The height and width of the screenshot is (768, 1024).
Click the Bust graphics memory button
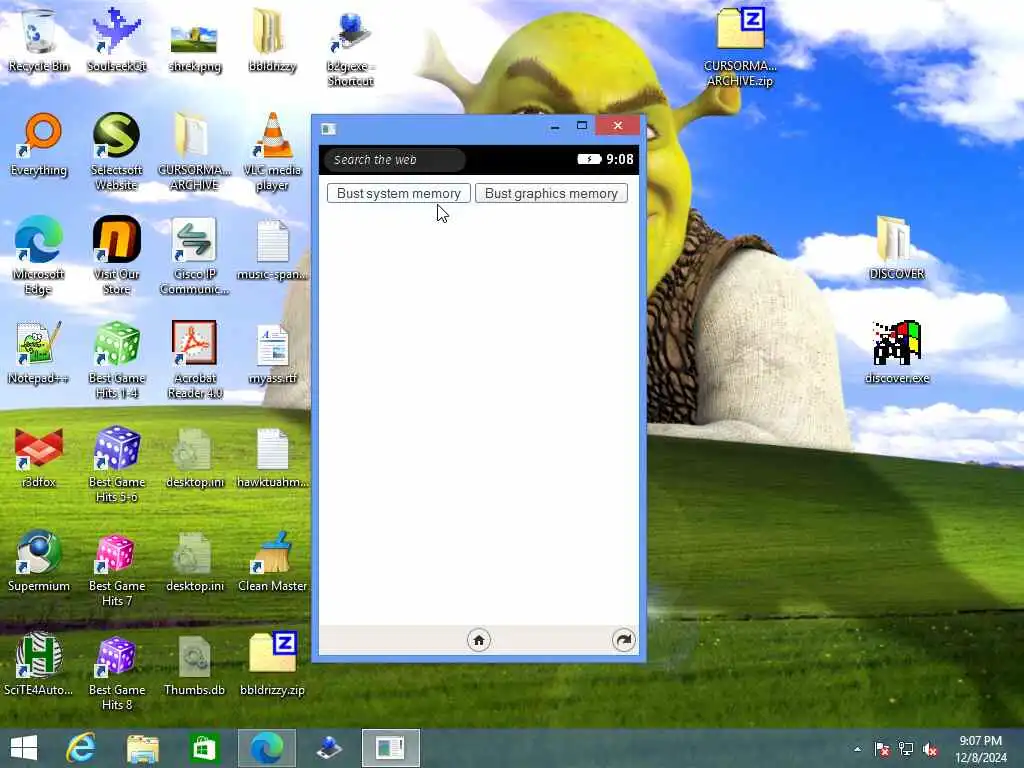point(551,193)
